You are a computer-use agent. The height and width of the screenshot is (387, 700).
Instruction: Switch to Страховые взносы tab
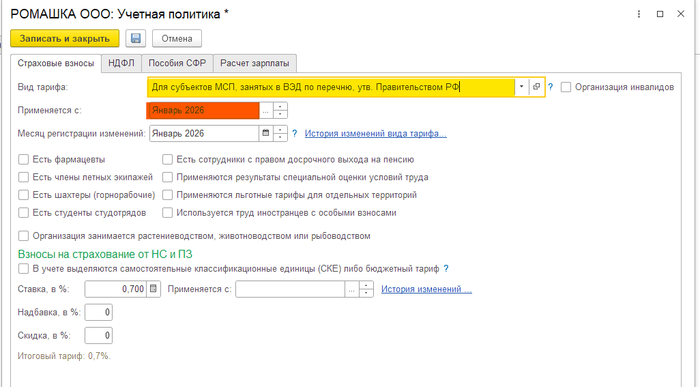pos(56,63)
